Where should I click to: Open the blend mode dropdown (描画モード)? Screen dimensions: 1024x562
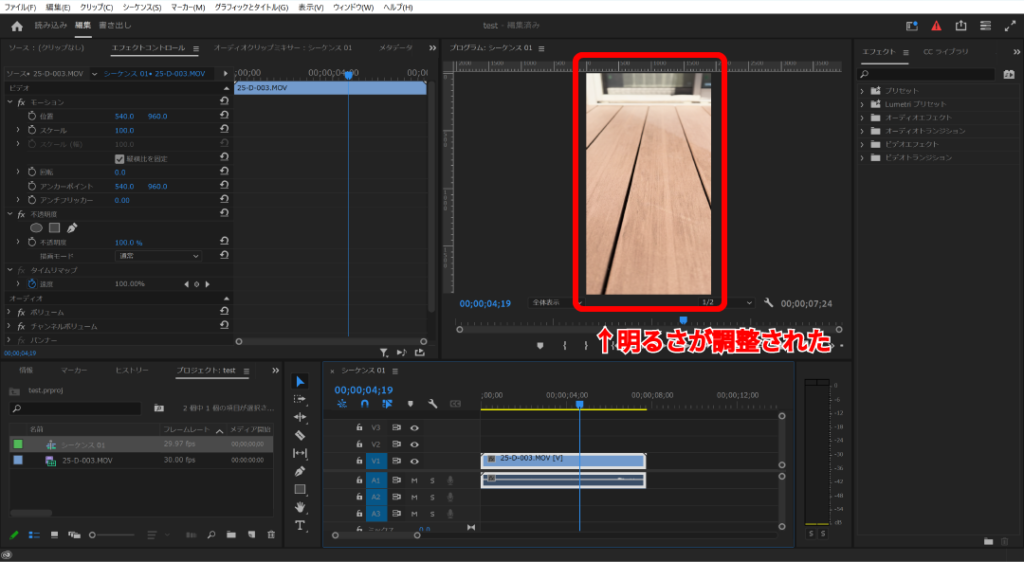(160, 256)
